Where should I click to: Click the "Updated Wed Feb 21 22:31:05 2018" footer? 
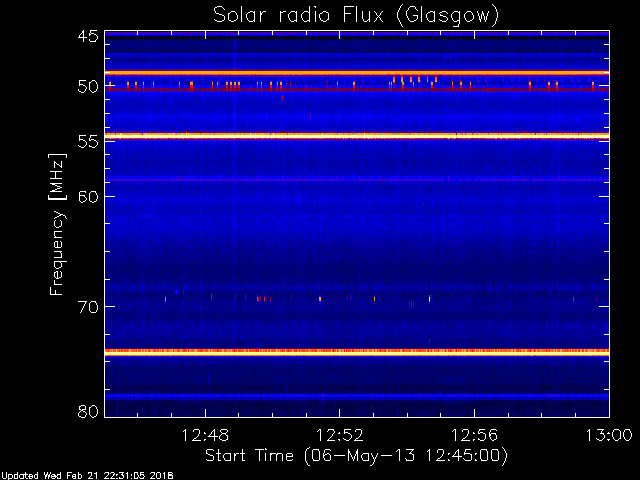pos(87,476)
